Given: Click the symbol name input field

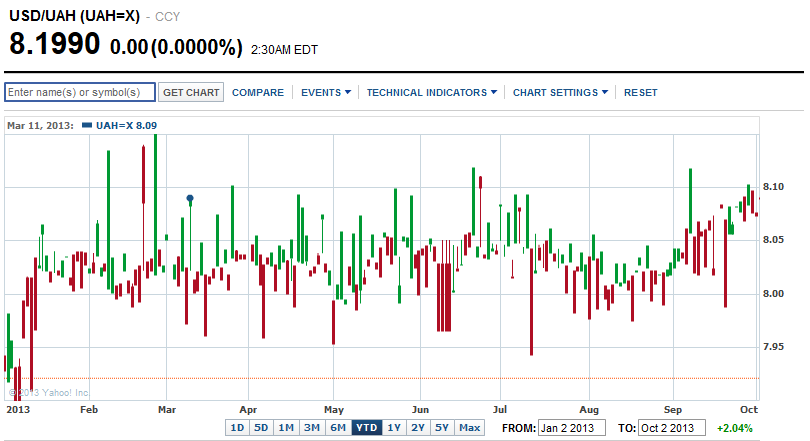Looking at the screenshot, I should [80, 92].
